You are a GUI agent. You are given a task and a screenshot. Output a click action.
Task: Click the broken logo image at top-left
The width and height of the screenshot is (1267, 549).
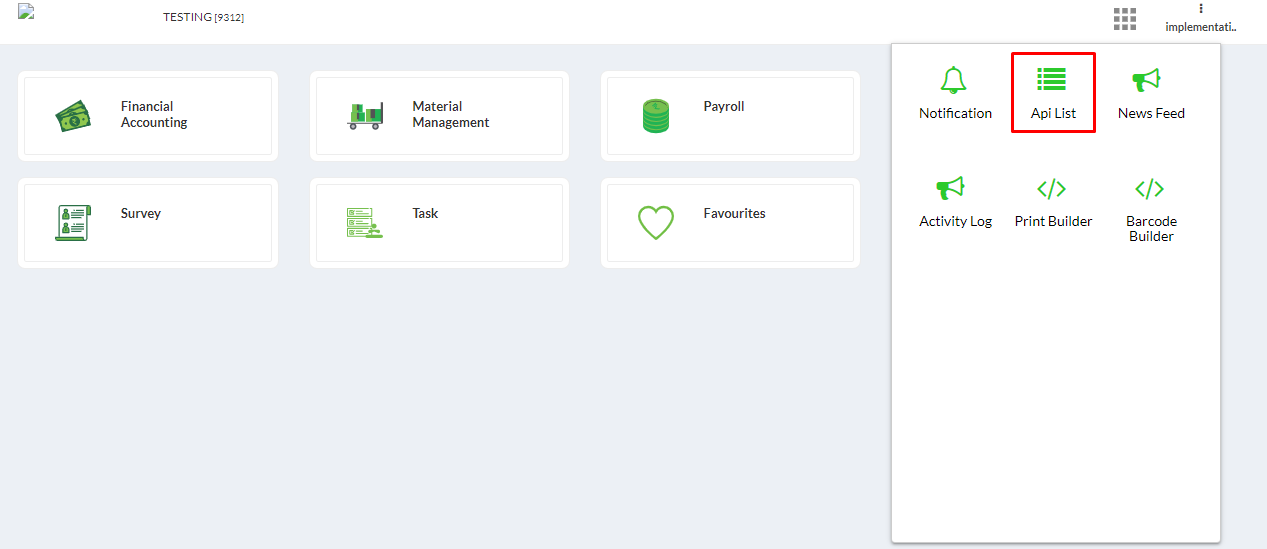point(26,11)
